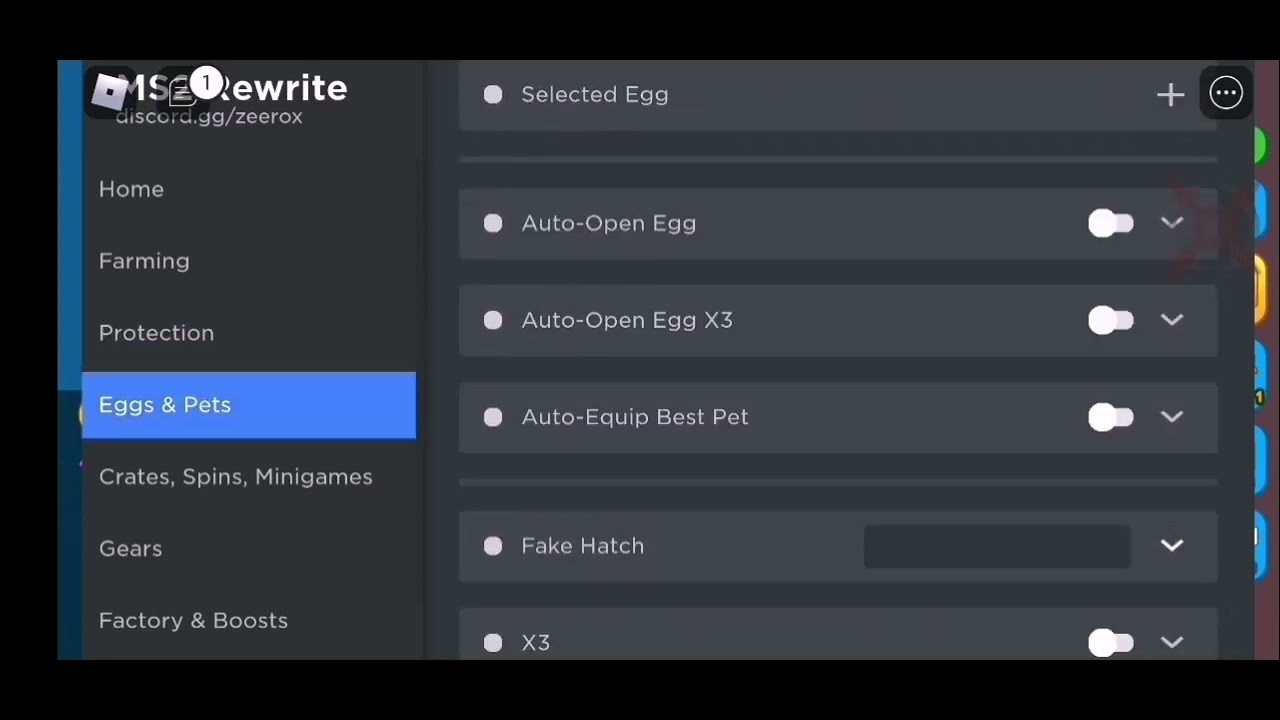Go to the Farming section
1280x720 pixels.
144,261
